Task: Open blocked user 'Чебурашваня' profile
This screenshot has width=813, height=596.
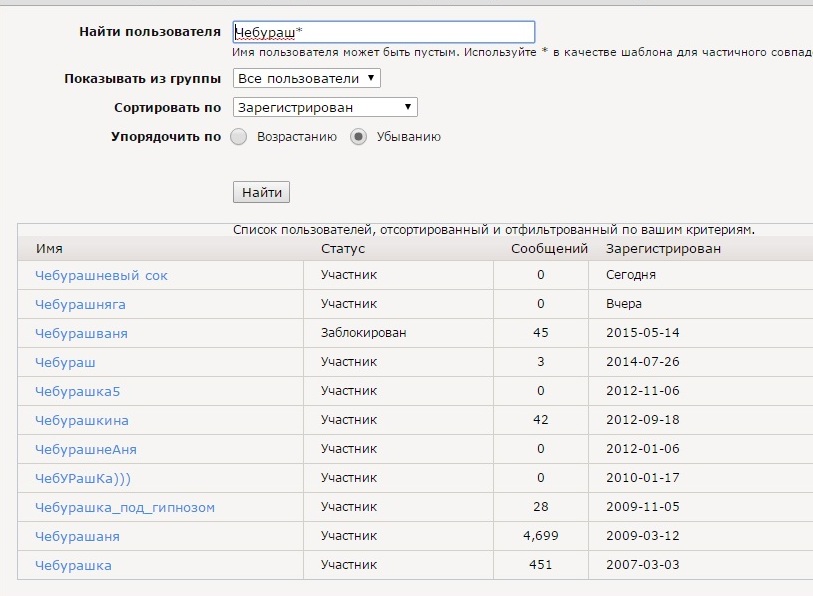Action: (x=81, y=333)
